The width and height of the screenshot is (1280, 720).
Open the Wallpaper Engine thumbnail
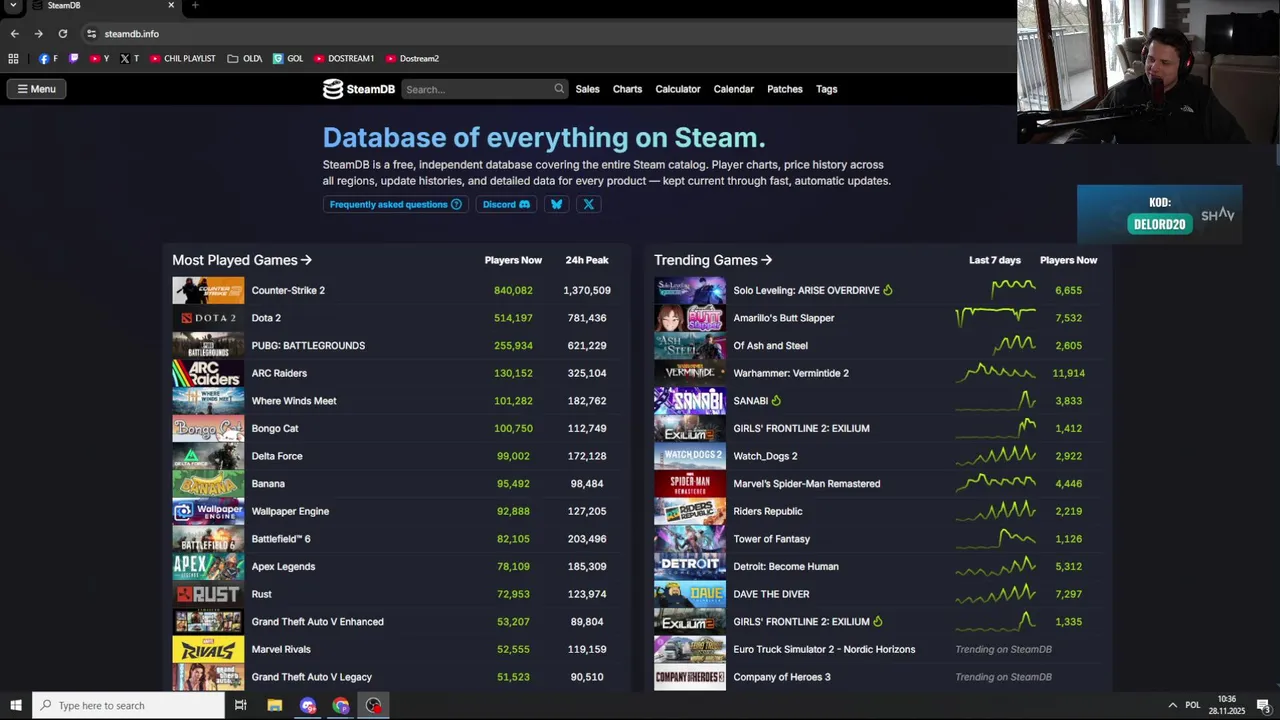(208, 511)
